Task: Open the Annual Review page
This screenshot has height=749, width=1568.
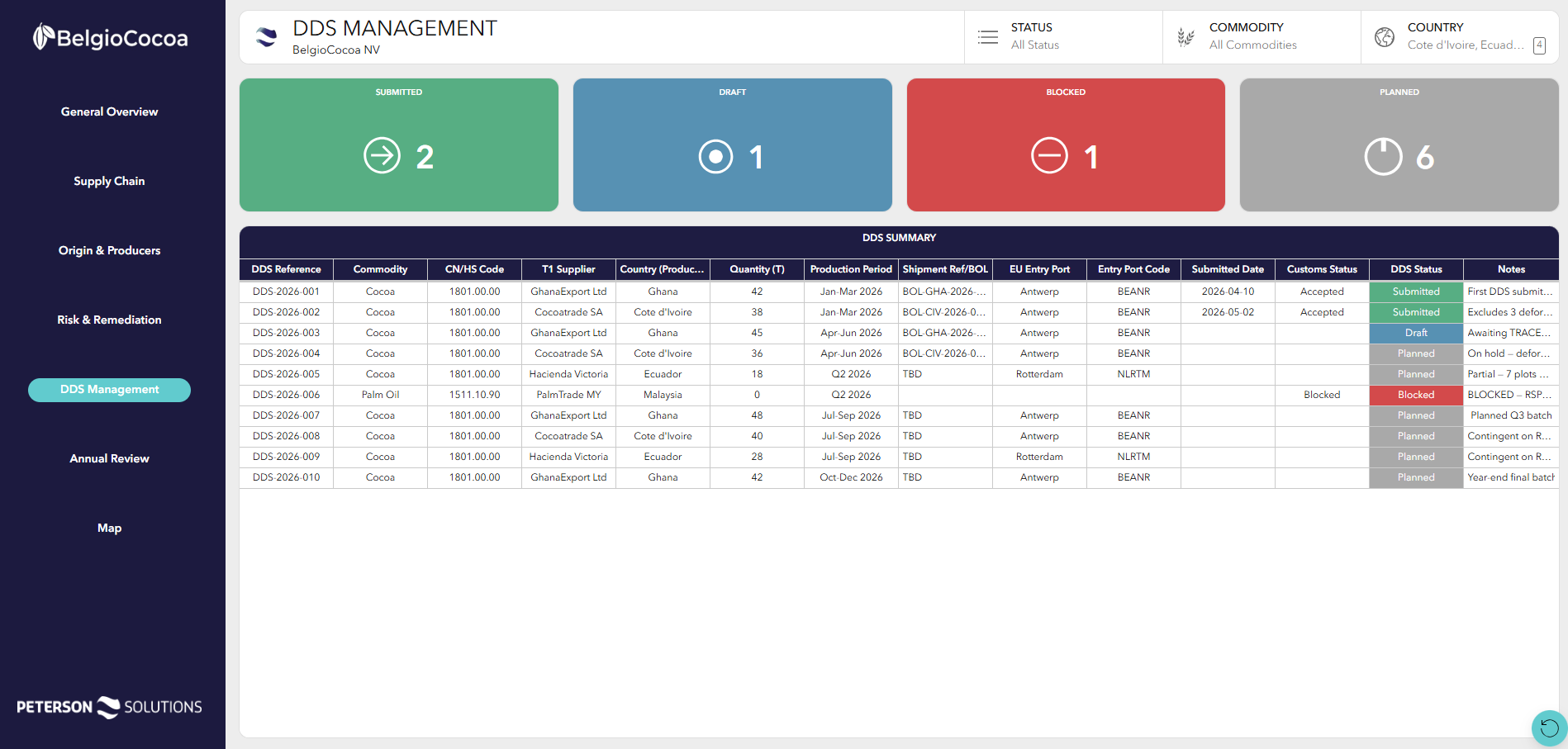Action: click(109, 458)
